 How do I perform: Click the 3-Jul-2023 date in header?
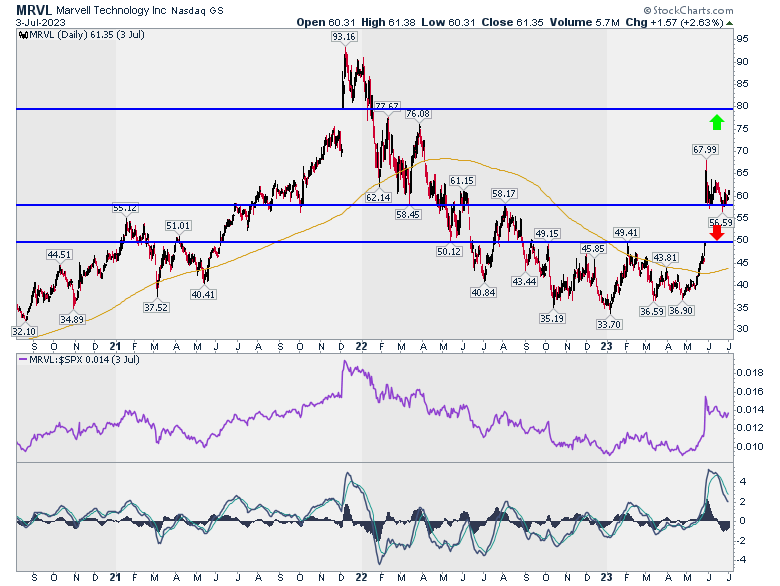[41, 23]
